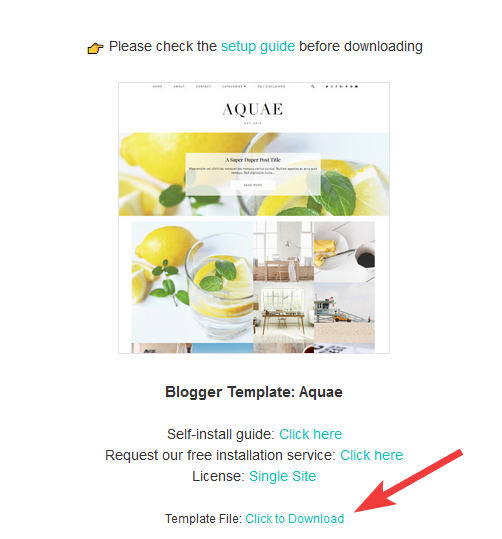Image resolution: width=502 pixels, height=539 pixels.
Task: Open the Single Site license link
Action: pos(282,476)
